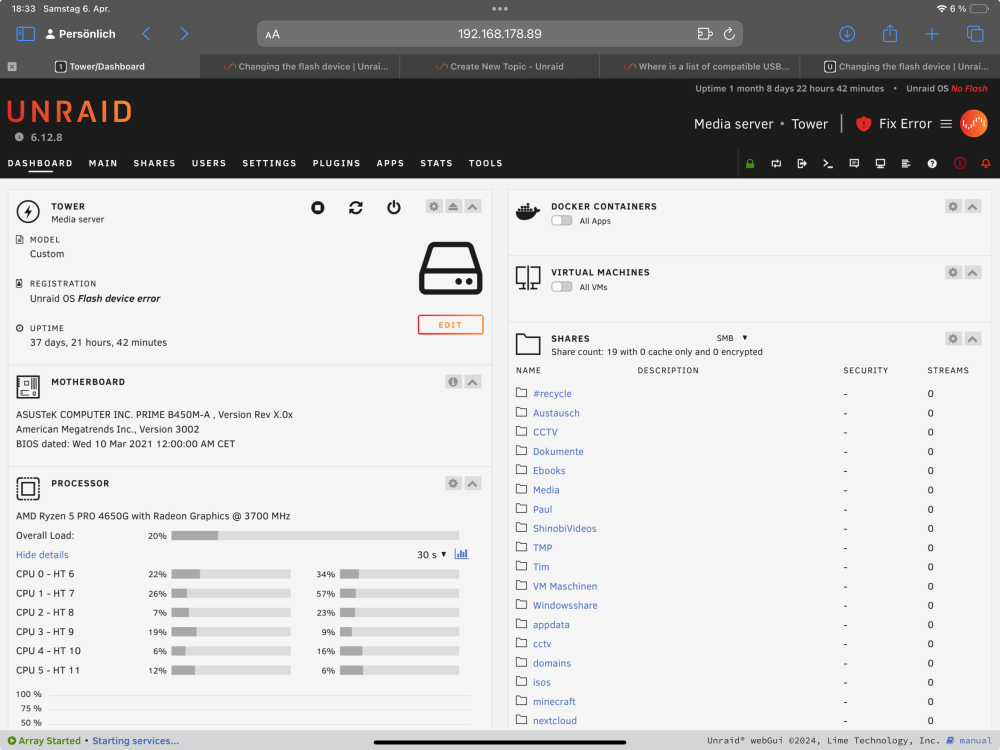Open the log icon in the navbar
The height and width of the screenshot is (750, 1000).
click(x=906, y=164)
